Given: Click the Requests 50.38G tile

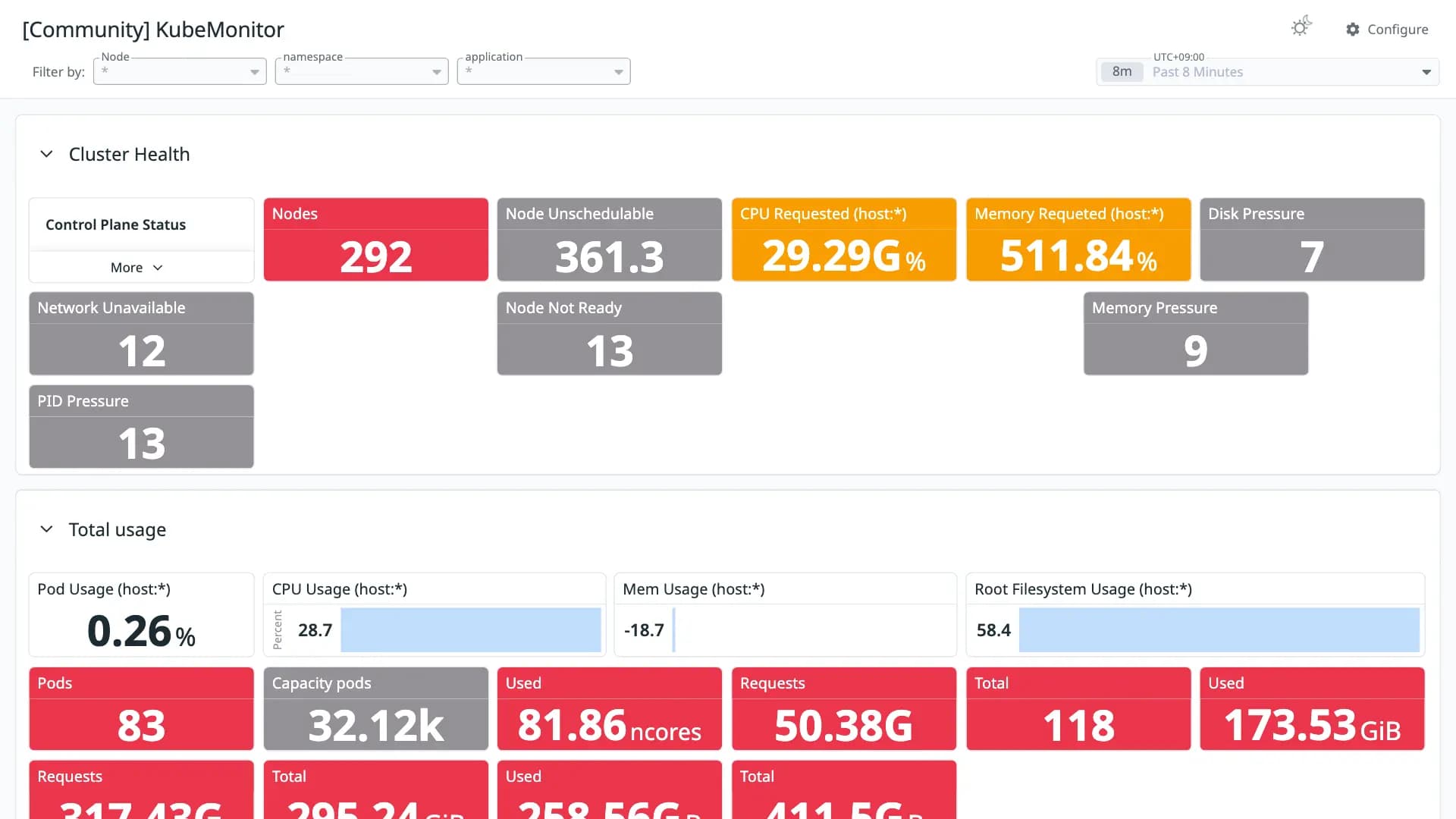Looking at the screenshot, I should point(844,709).
